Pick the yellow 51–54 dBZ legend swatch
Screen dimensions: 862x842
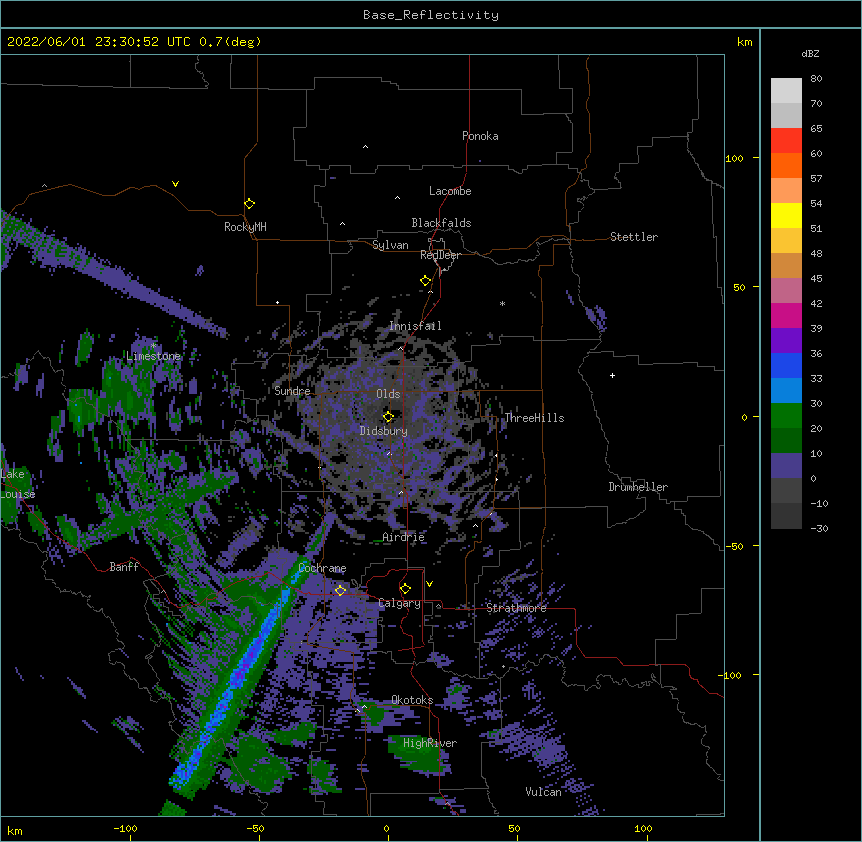786,215
